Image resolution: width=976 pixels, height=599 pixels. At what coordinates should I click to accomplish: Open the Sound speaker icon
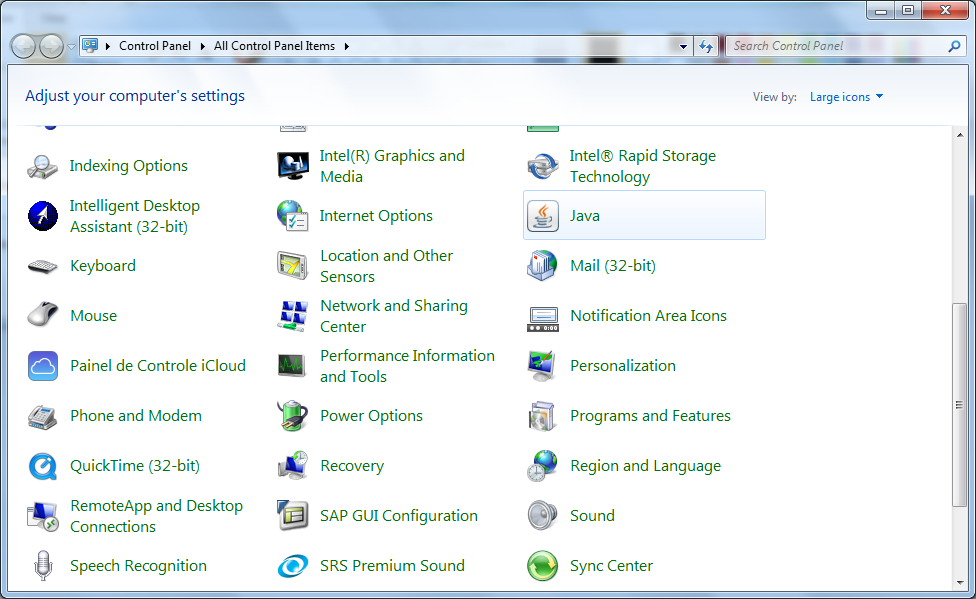pos(542,516)
